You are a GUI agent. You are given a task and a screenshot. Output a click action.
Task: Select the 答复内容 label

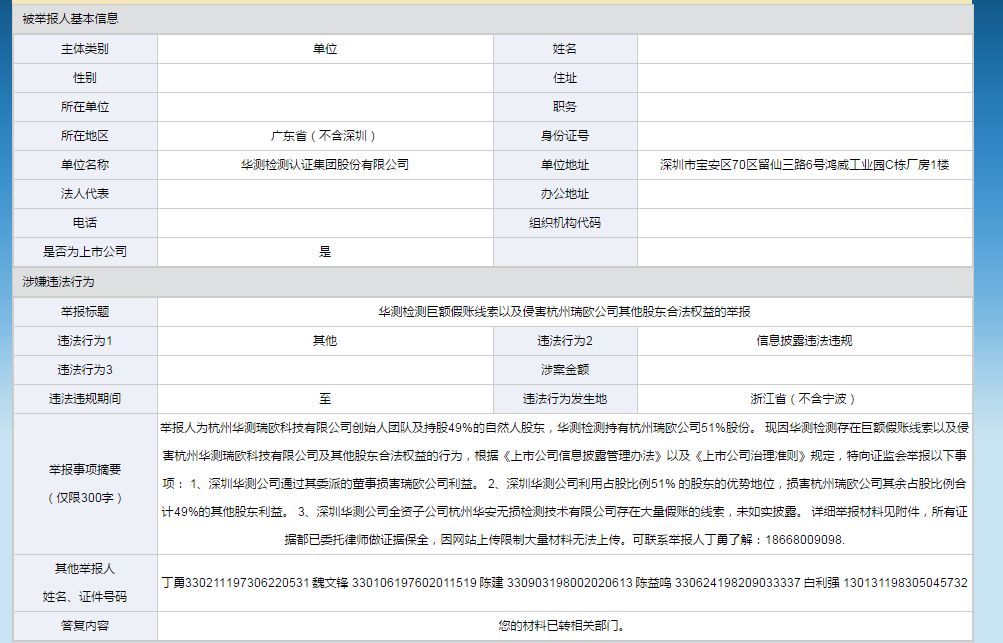(x=85, y=626)
